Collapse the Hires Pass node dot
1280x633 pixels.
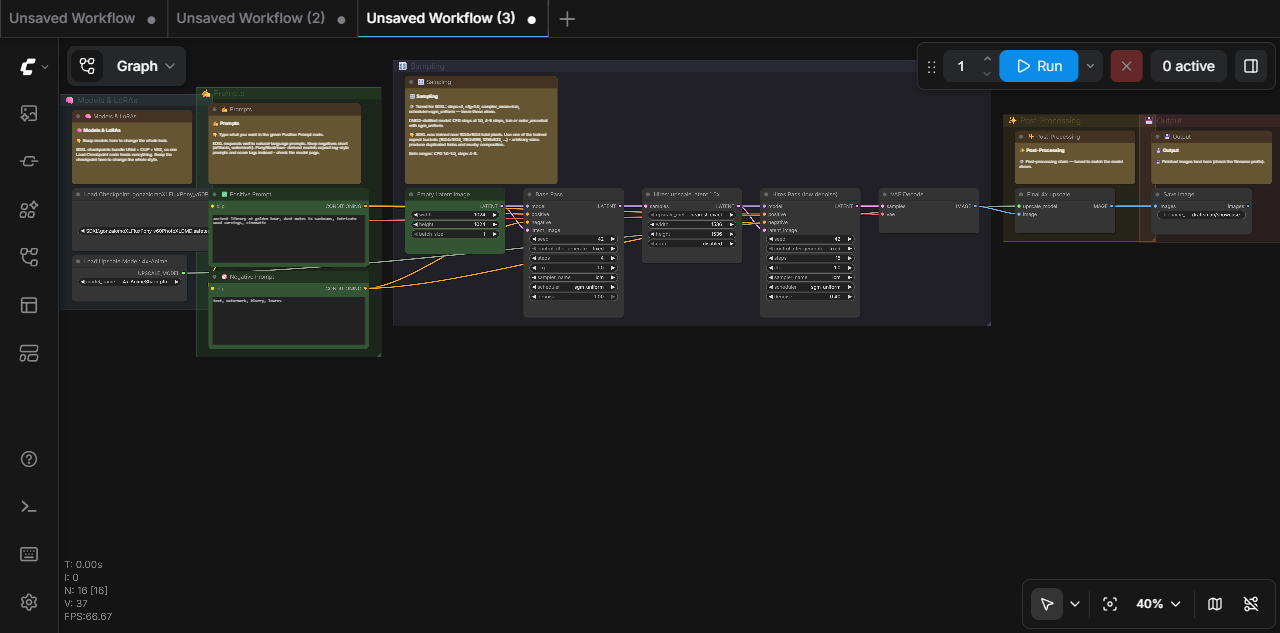click(766, 194)
